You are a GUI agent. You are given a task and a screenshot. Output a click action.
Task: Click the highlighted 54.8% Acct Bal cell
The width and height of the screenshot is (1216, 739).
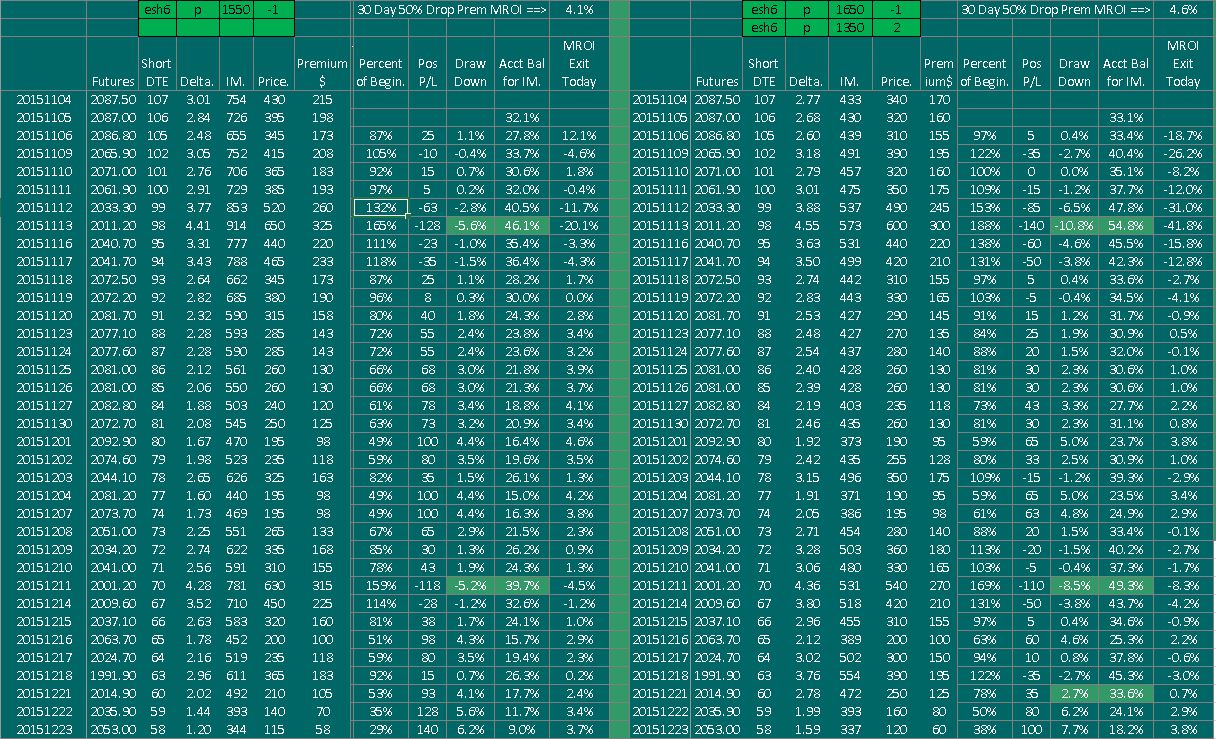coord(1127,226)
